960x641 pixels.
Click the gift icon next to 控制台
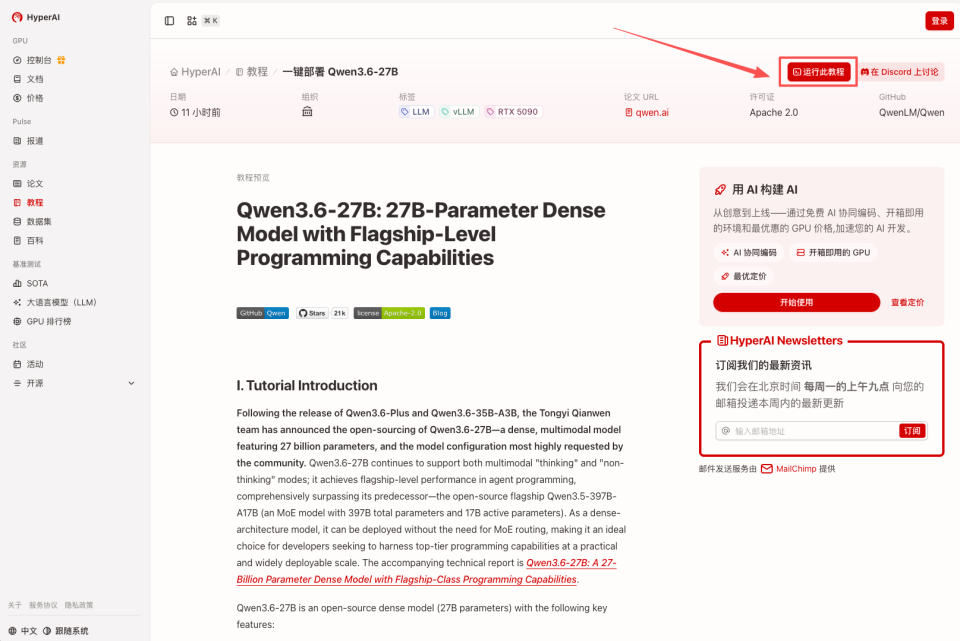[x=61, y=60]
